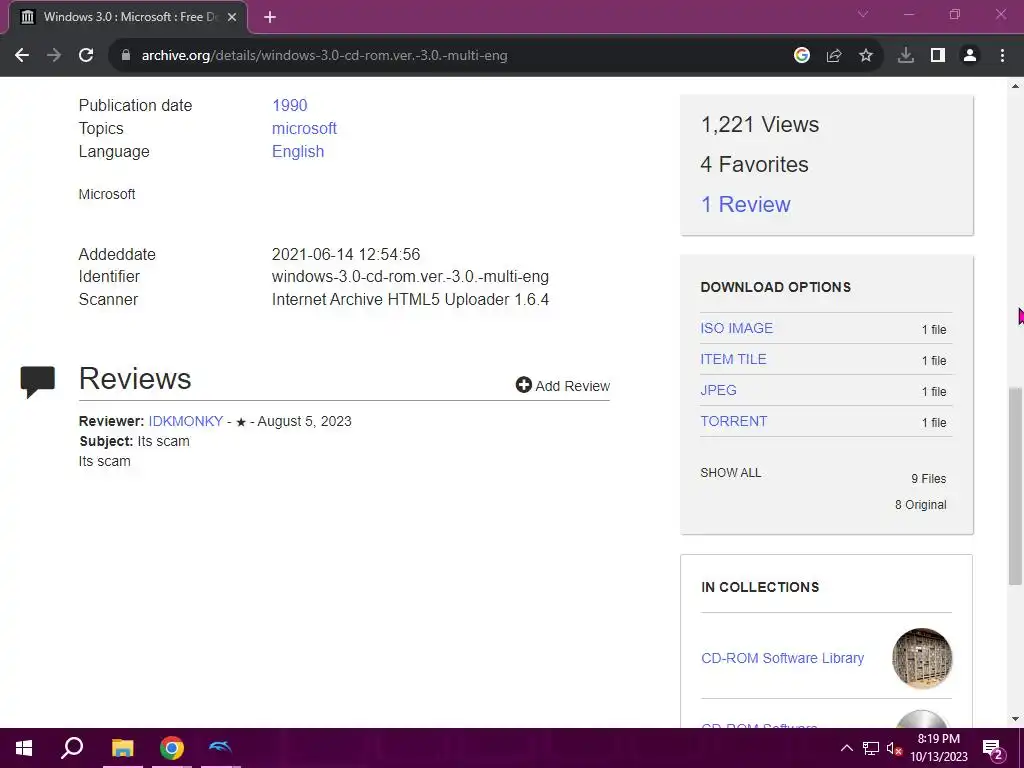This screenshot has height=768, width=1024.
Task: Click the browser forward arrow
Action: [x=54, y=56]
